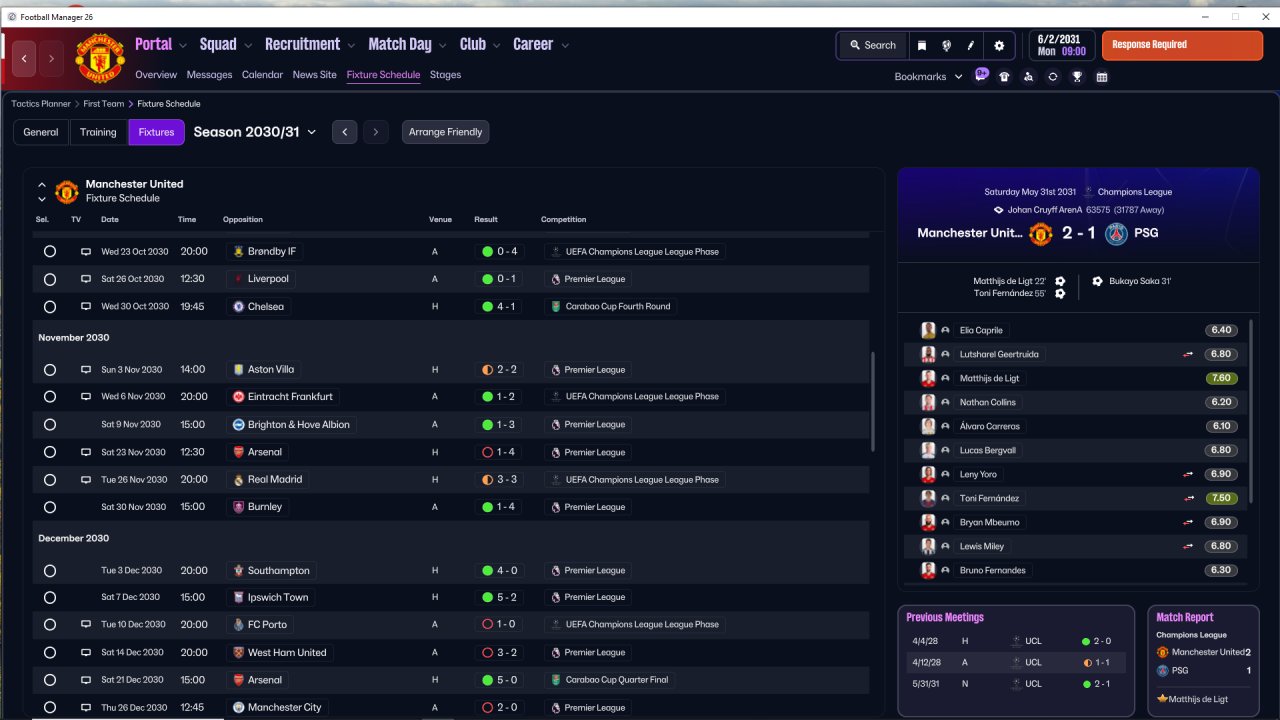Click the goal ball icon next to Bukayo Saka
This screenshot has height=720, width=1280.
coord(1097,282)
